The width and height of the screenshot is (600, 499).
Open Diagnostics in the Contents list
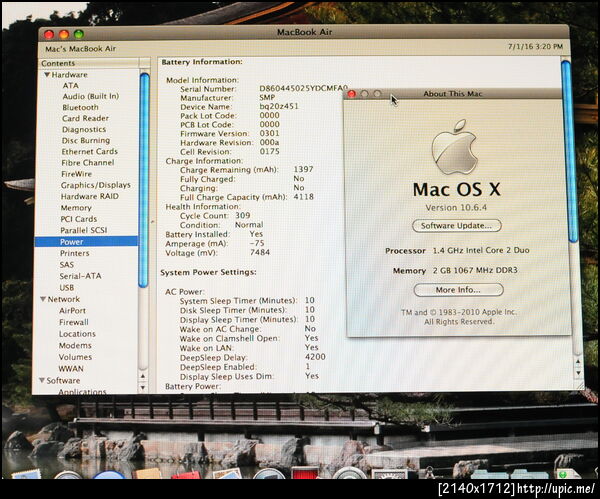[84, 130]
